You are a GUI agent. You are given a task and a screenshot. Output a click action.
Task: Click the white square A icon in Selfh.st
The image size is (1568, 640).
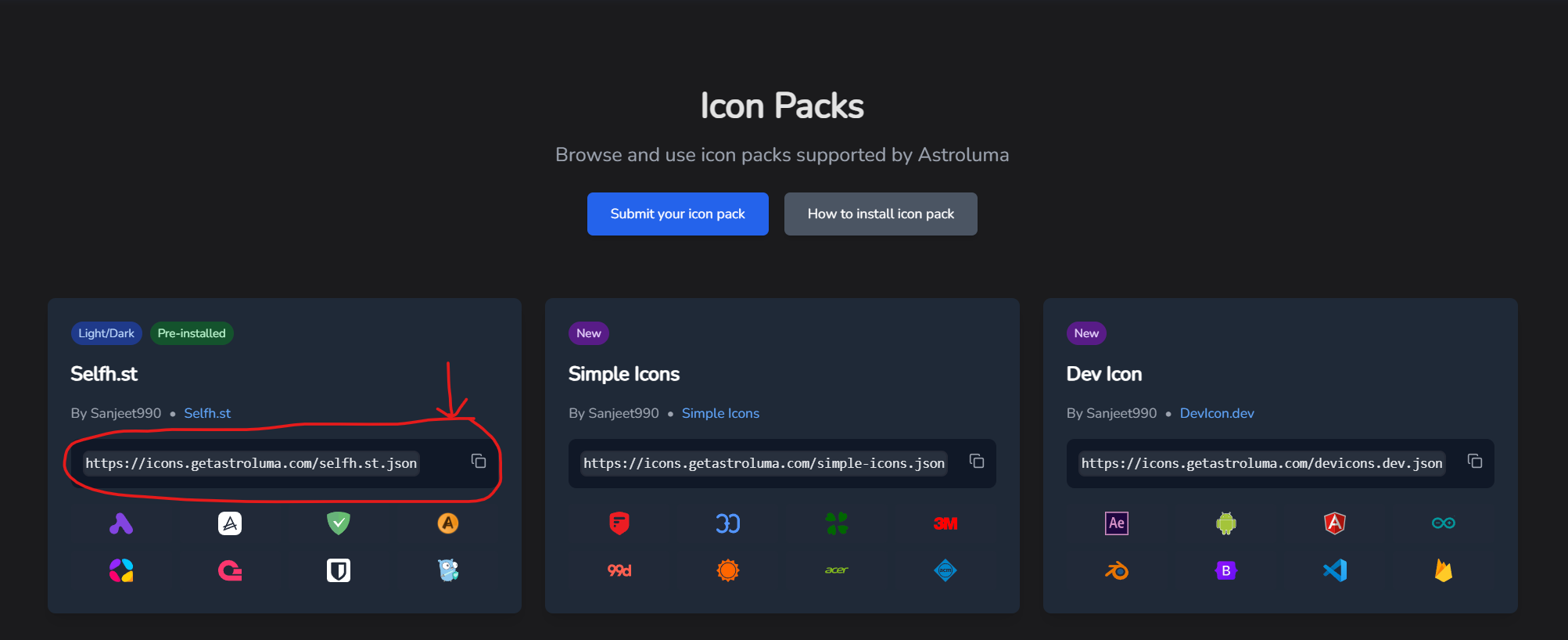pyautogui.click(x=230, y=523)
